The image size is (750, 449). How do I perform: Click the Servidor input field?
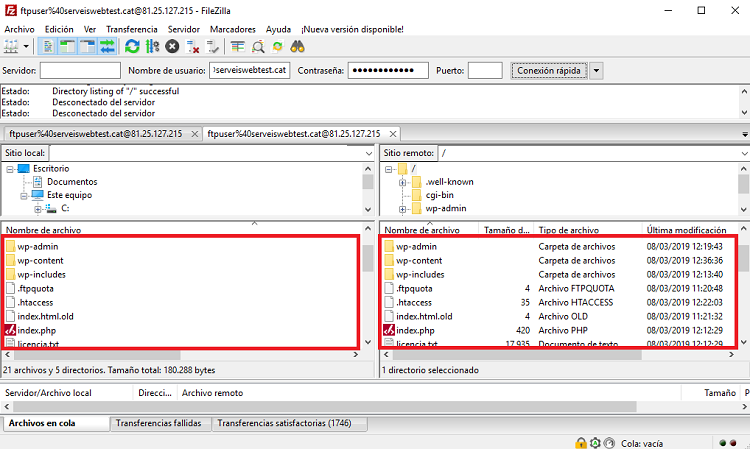click(x=80, y=70)
